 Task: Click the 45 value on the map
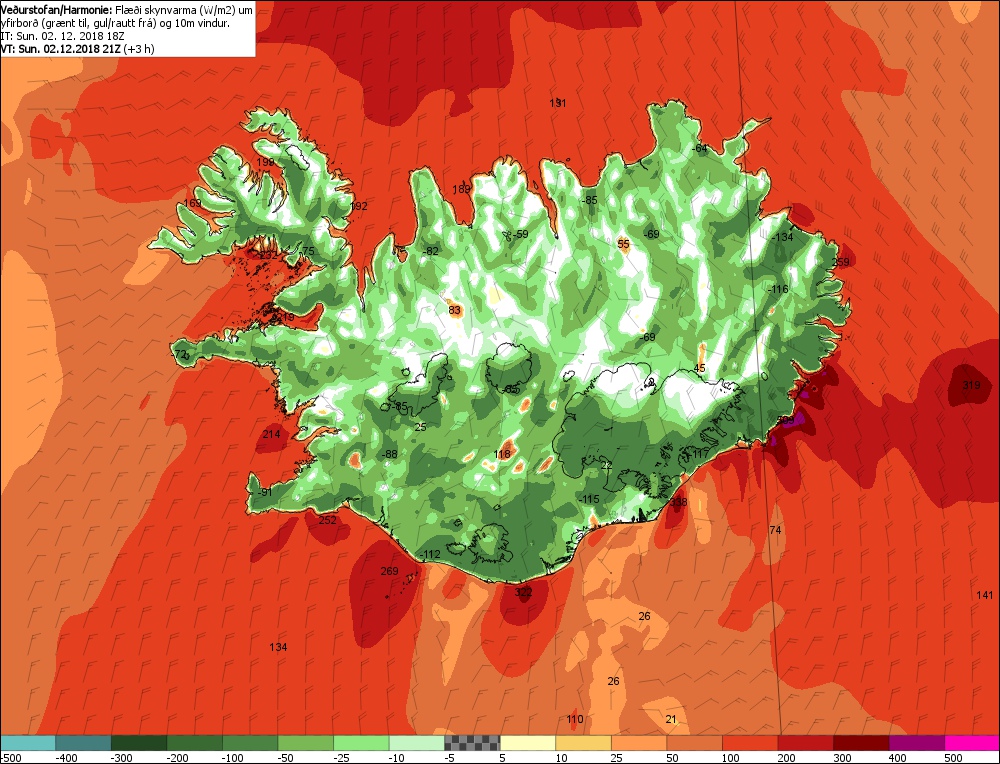[700, 369]
